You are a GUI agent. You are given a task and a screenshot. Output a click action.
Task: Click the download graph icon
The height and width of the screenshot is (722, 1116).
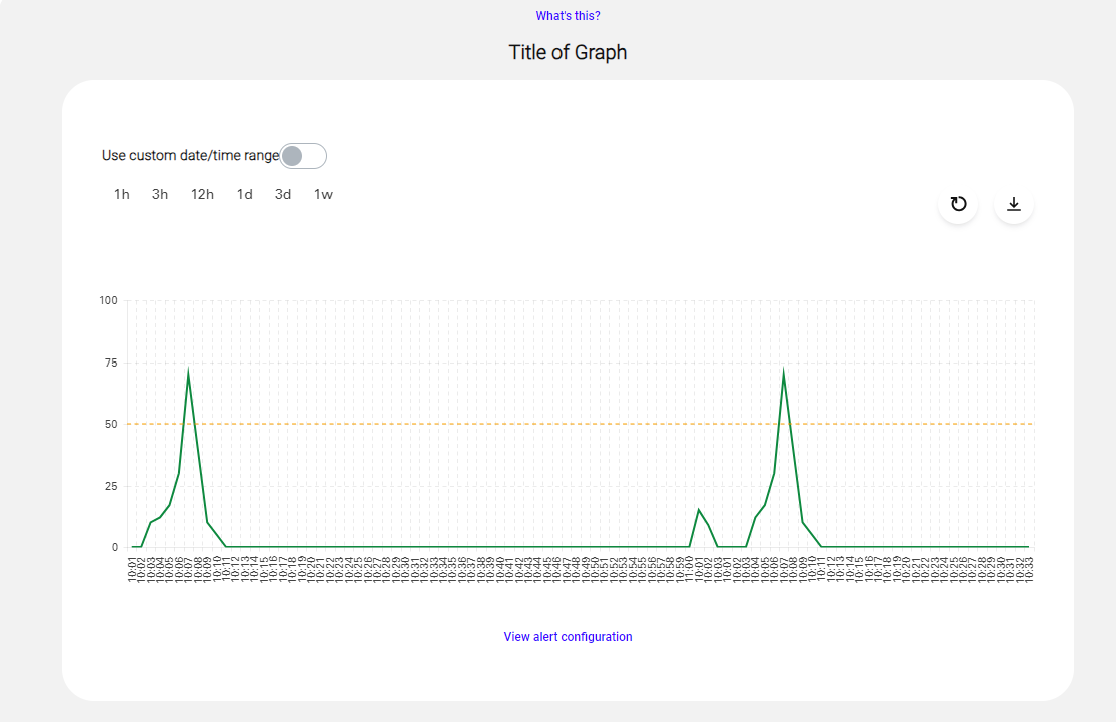1013,204
